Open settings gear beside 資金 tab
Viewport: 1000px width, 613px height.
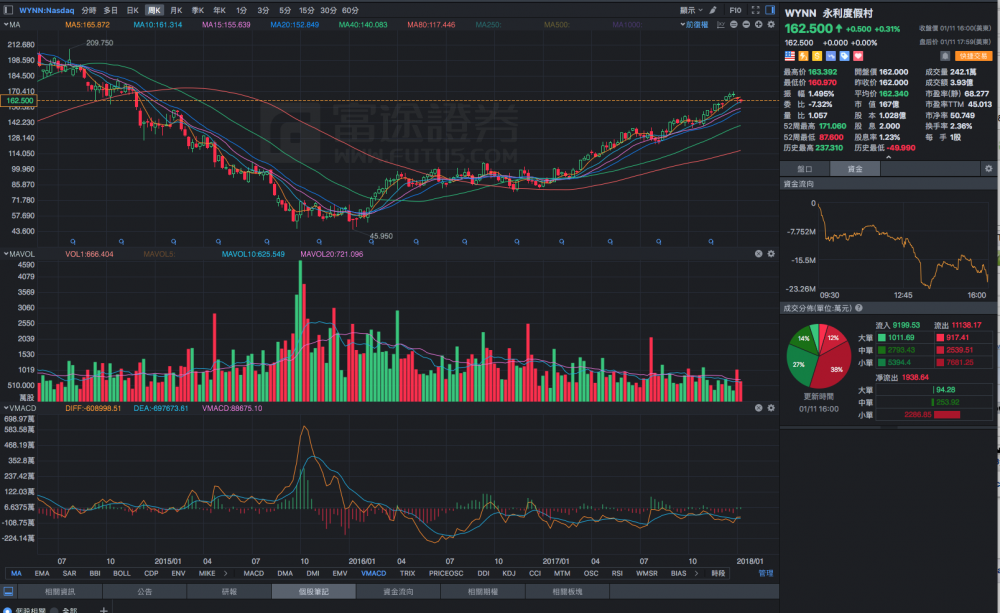click(x=990, y=169)
